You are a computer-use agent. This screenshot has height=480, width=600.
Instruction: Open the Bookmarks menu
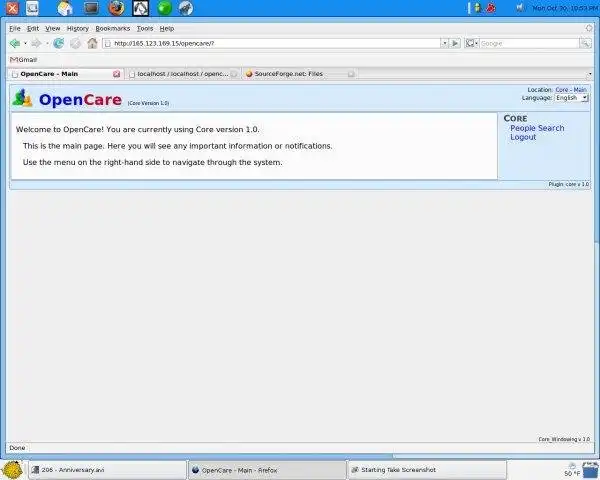click(x=112, y=28)
